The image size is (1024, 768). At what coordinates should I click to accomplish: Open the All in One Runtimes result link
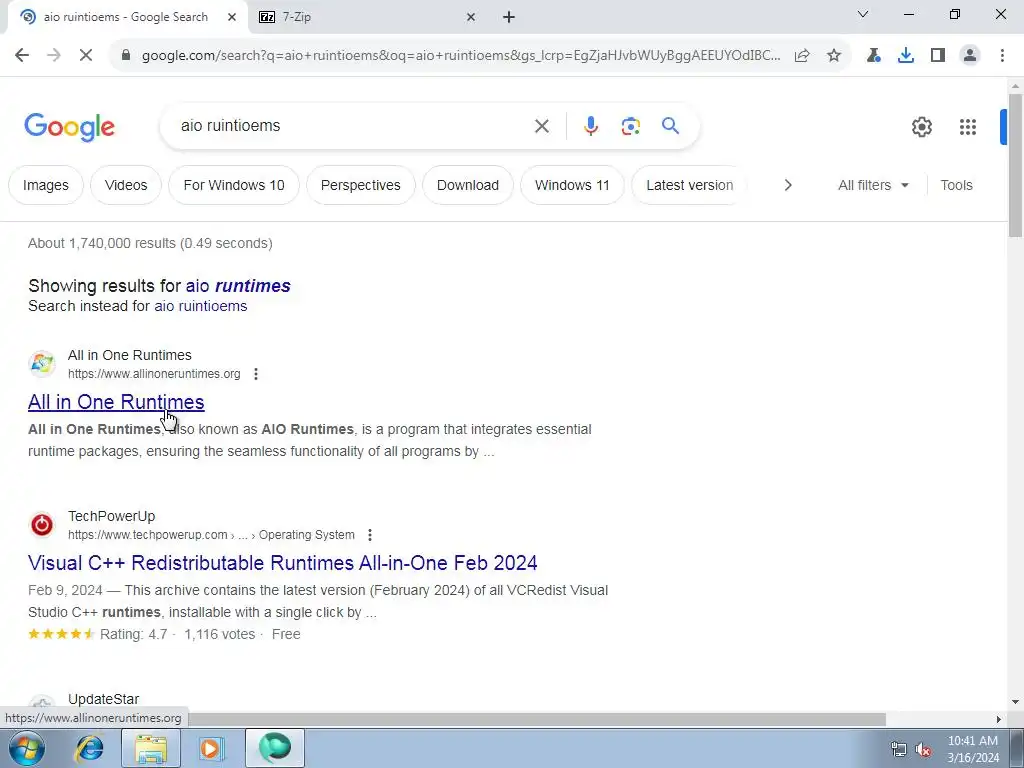click(116, 402)
